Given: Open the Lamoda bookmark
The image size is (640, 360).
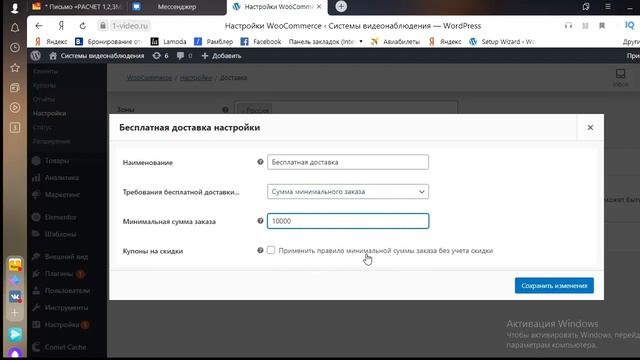Looking at the screenshot, I should [x=169, y=42].
